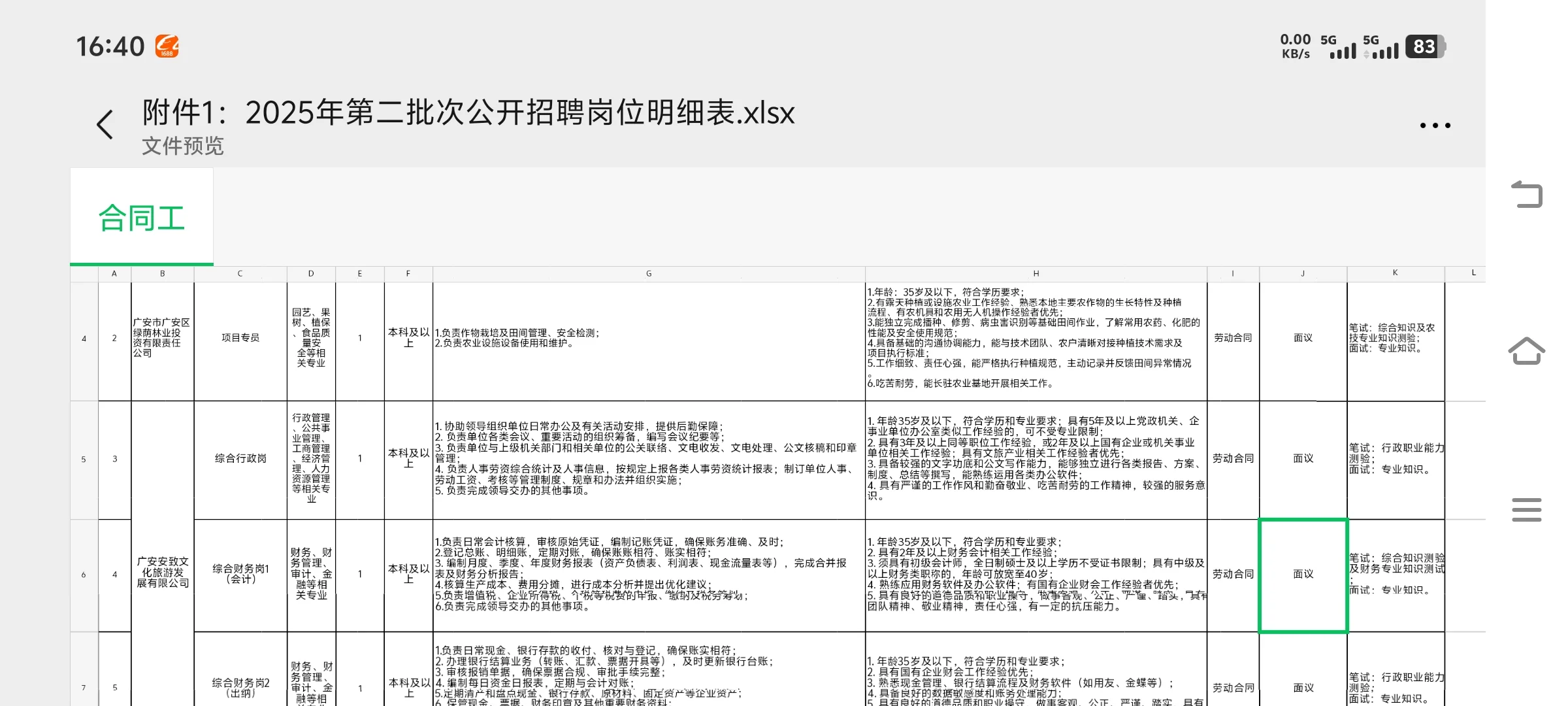The height and width of the screenshot is (706, 1568).
Task: Click 劳动合同 in 会计 row
Action: (1233, 574)
